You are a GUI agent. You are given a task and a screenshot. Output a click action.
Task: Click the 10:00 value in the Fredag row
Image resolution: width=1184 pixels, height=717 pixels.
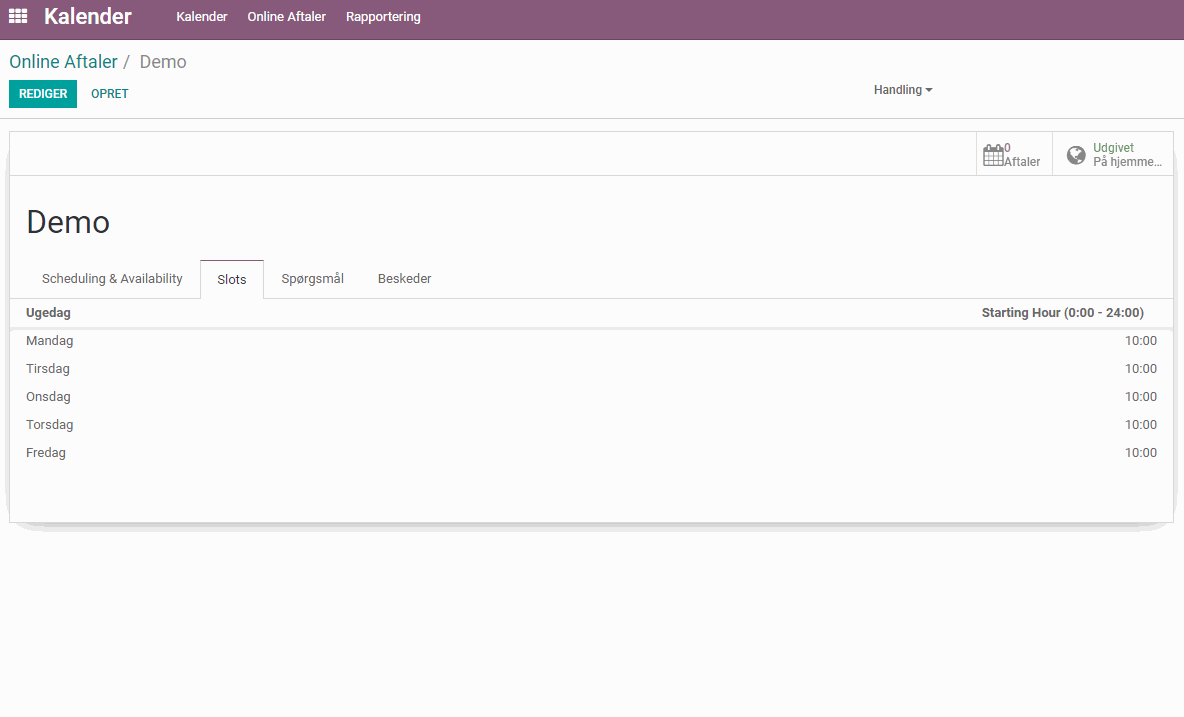1140,452
